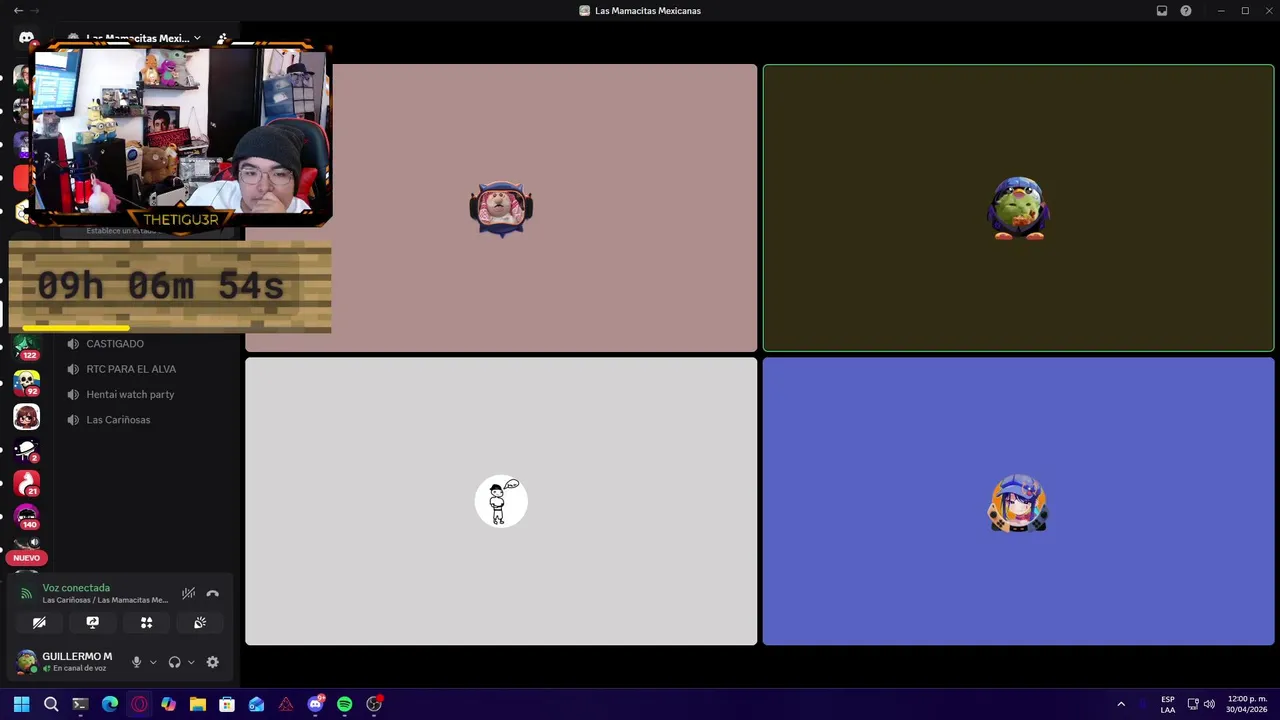
Task: Go back with arrow in title bar
Action: click(17, 10)
